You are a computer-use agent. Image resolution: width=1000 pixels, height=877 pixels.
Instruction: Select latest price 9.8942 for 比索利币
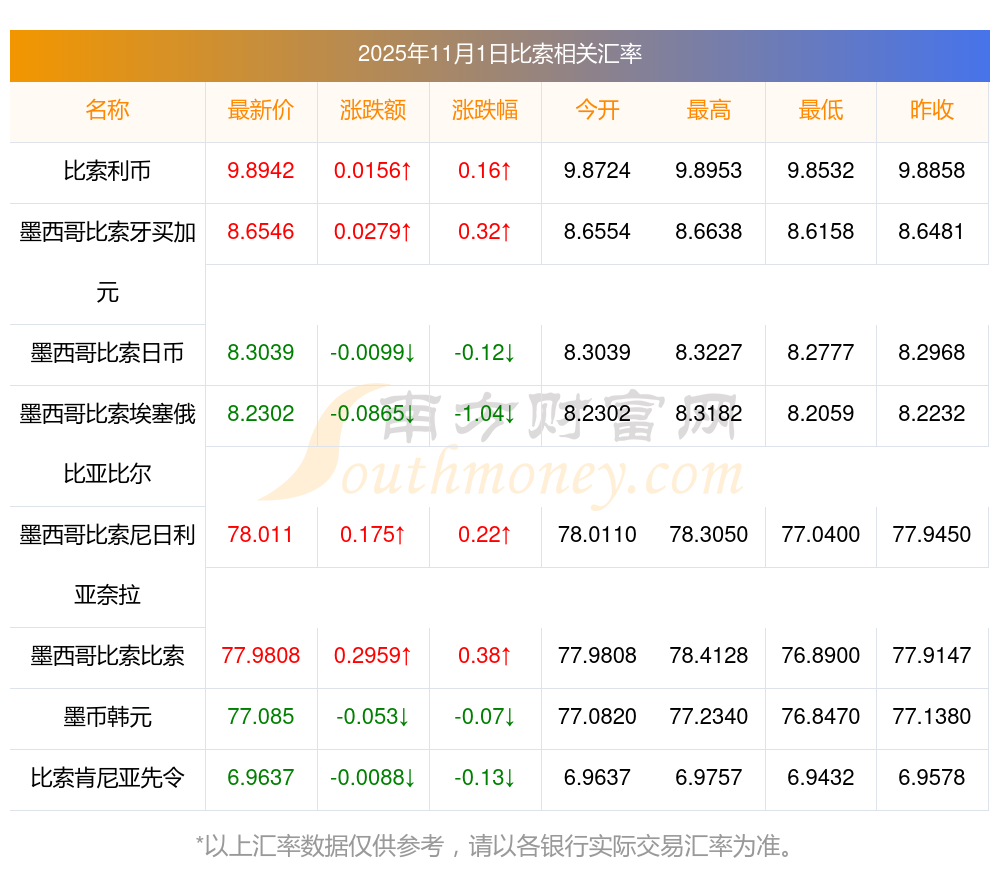261,171
